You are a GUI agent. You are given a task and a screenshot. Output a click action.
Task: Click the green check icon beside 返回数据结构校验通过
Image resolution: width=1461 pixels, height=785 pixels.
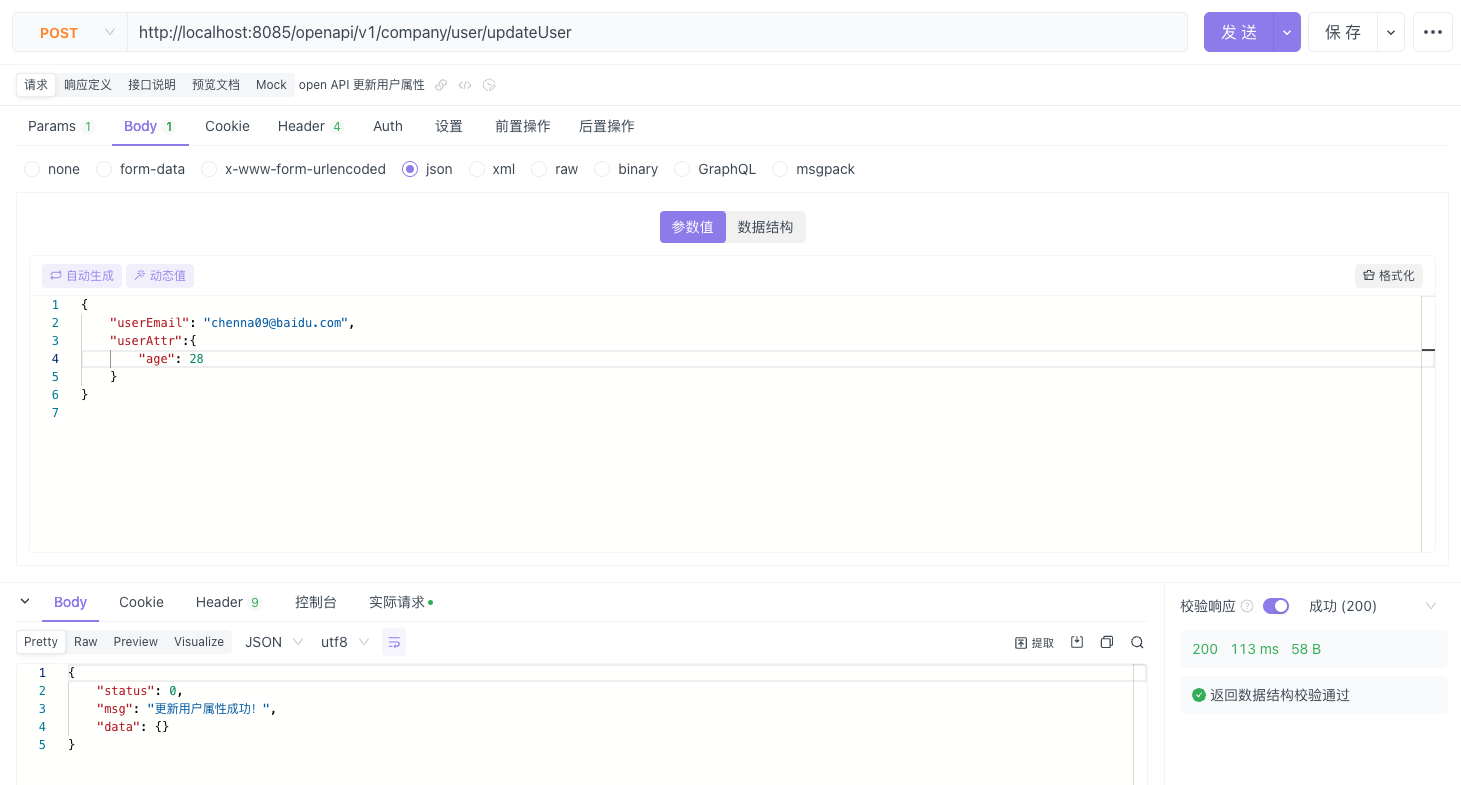[1199, 695]
